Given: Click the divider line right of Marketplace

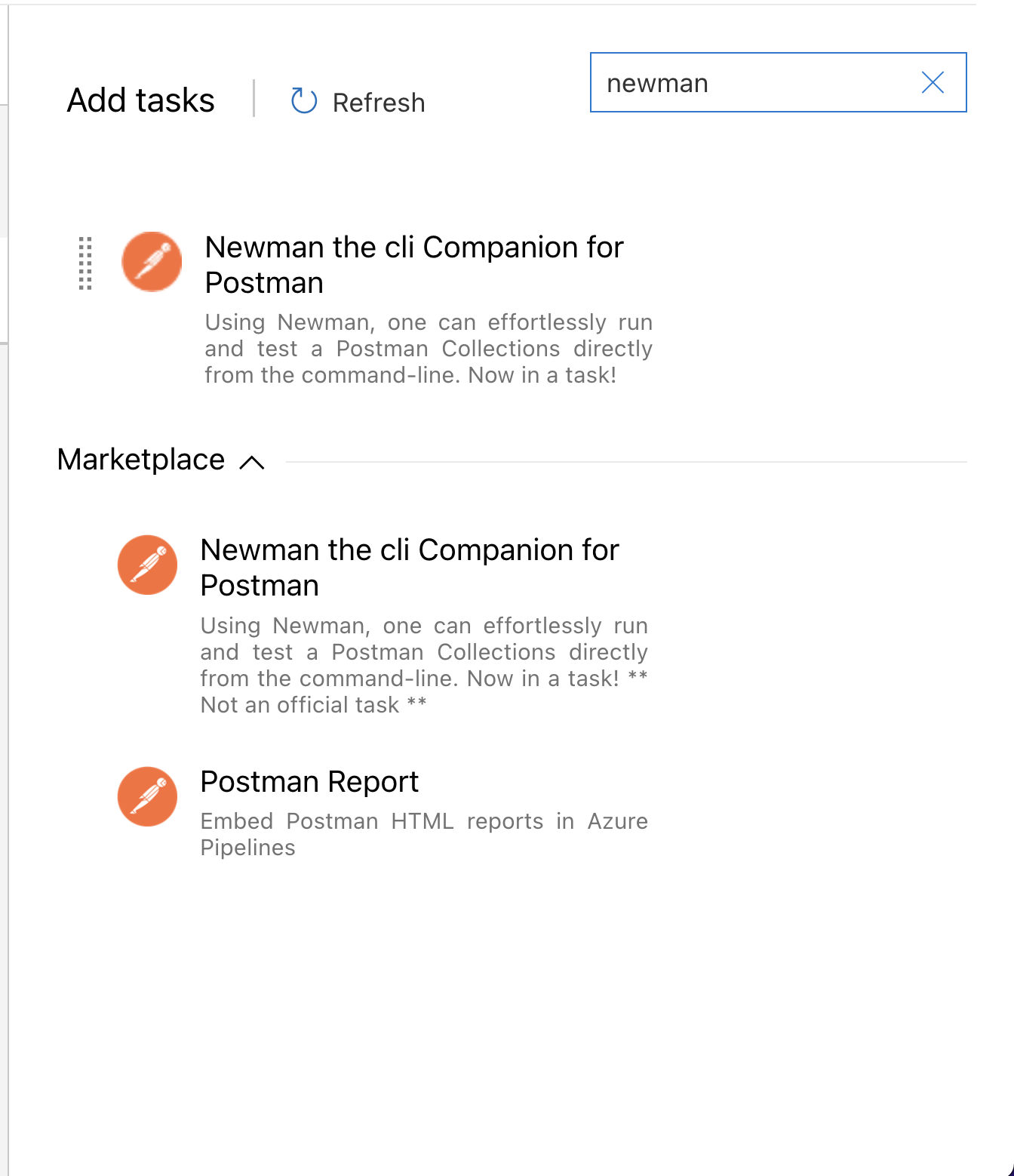Looking at the screenshot, I should tap(626, 462).
